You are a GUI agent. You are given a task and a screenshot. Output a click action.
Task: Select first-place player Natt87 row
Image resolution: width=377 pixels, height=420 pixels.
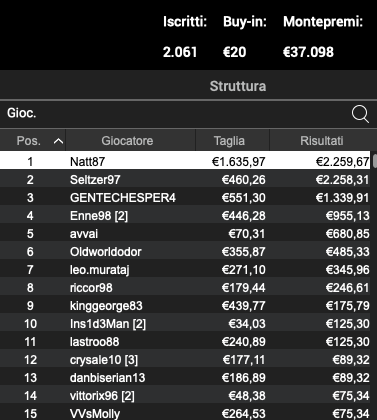[185, 161]
